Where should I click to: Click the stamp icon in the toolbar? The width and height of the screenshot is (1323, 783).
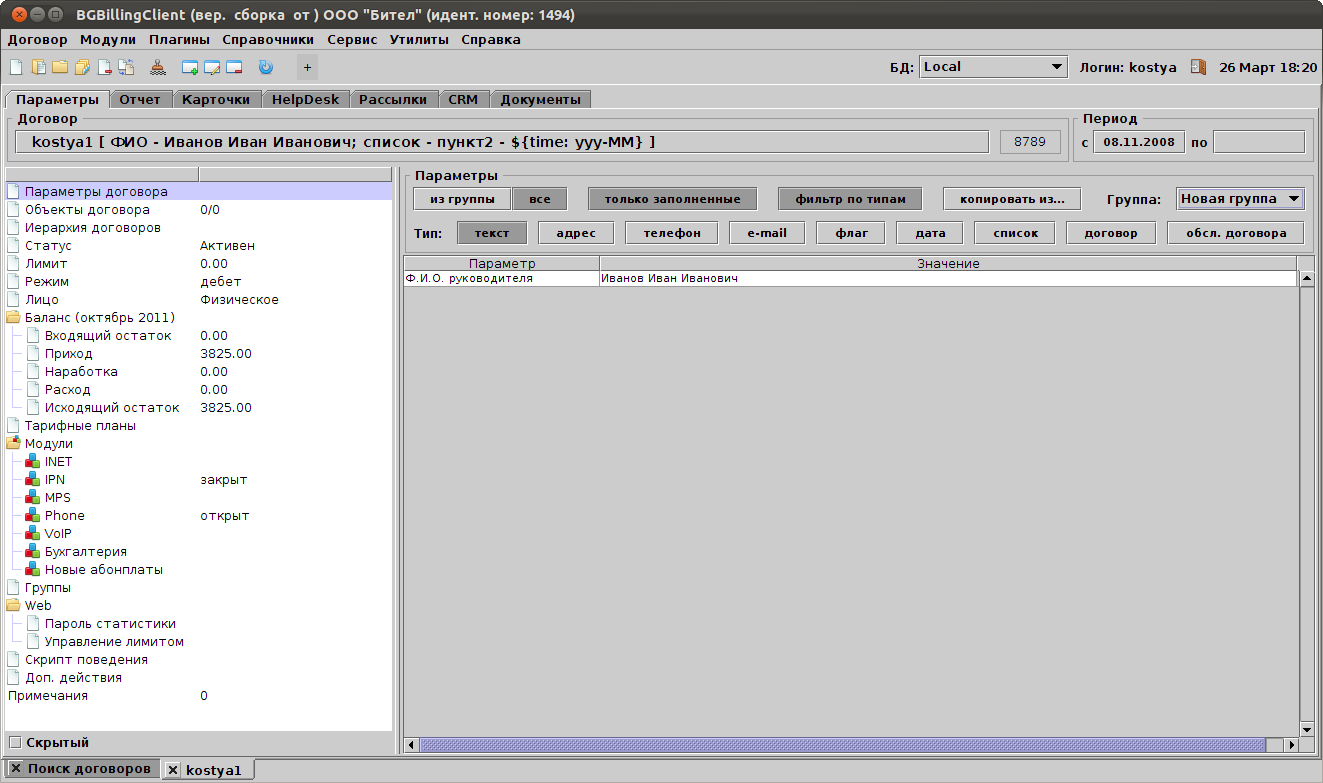pos(158,68)
